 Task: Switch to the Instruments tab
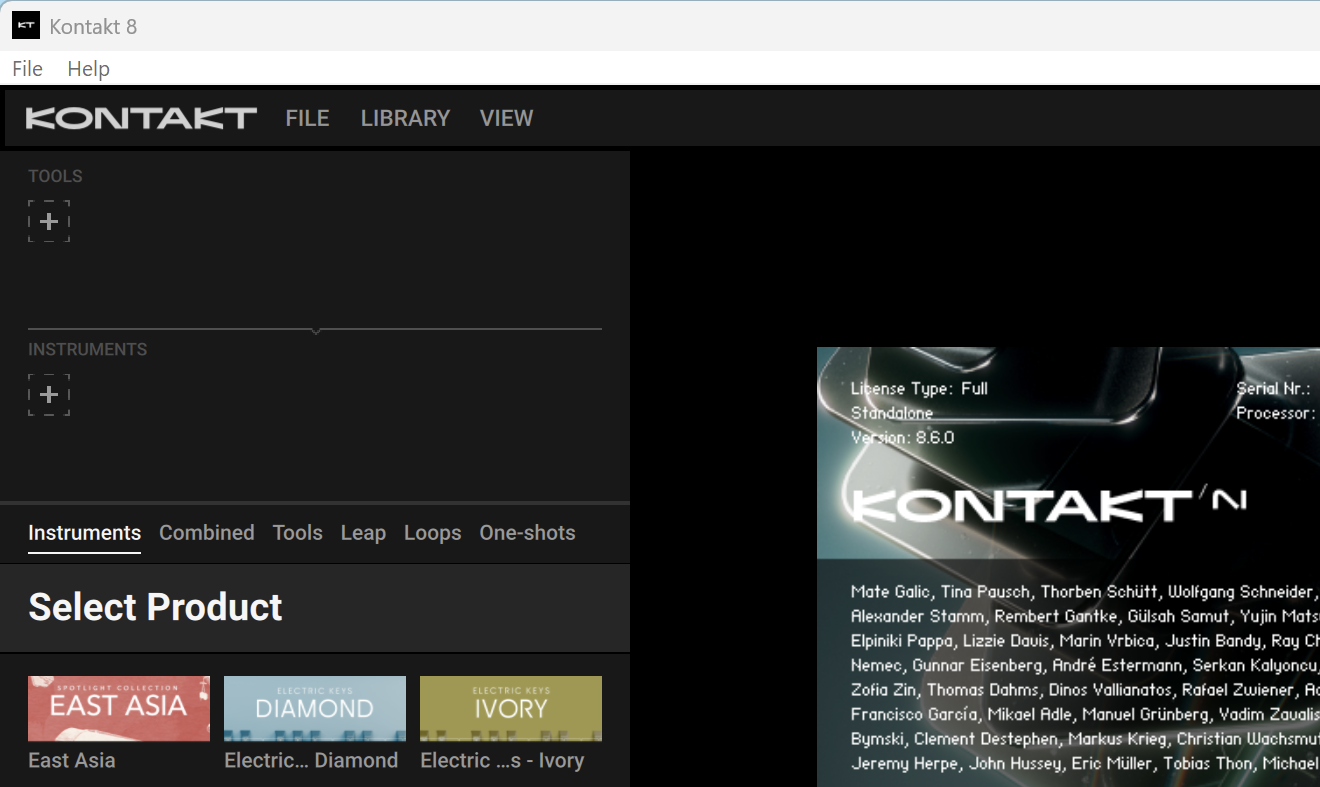pos(84,533)
